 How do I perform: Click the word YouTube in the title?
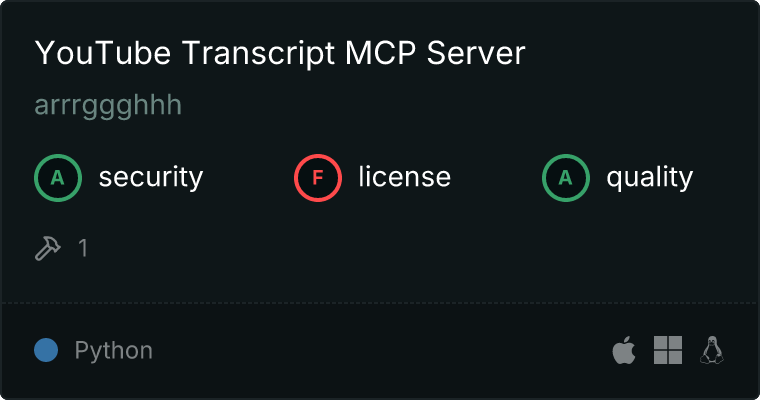pyautogui.click(x=103, y=53)
